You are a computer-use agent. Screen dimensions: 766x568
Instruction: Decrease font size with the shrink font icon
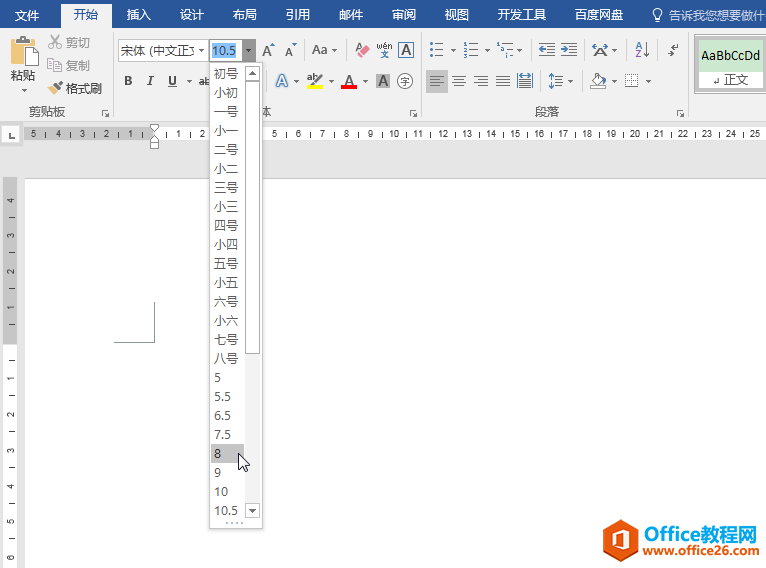pos(291,50)
